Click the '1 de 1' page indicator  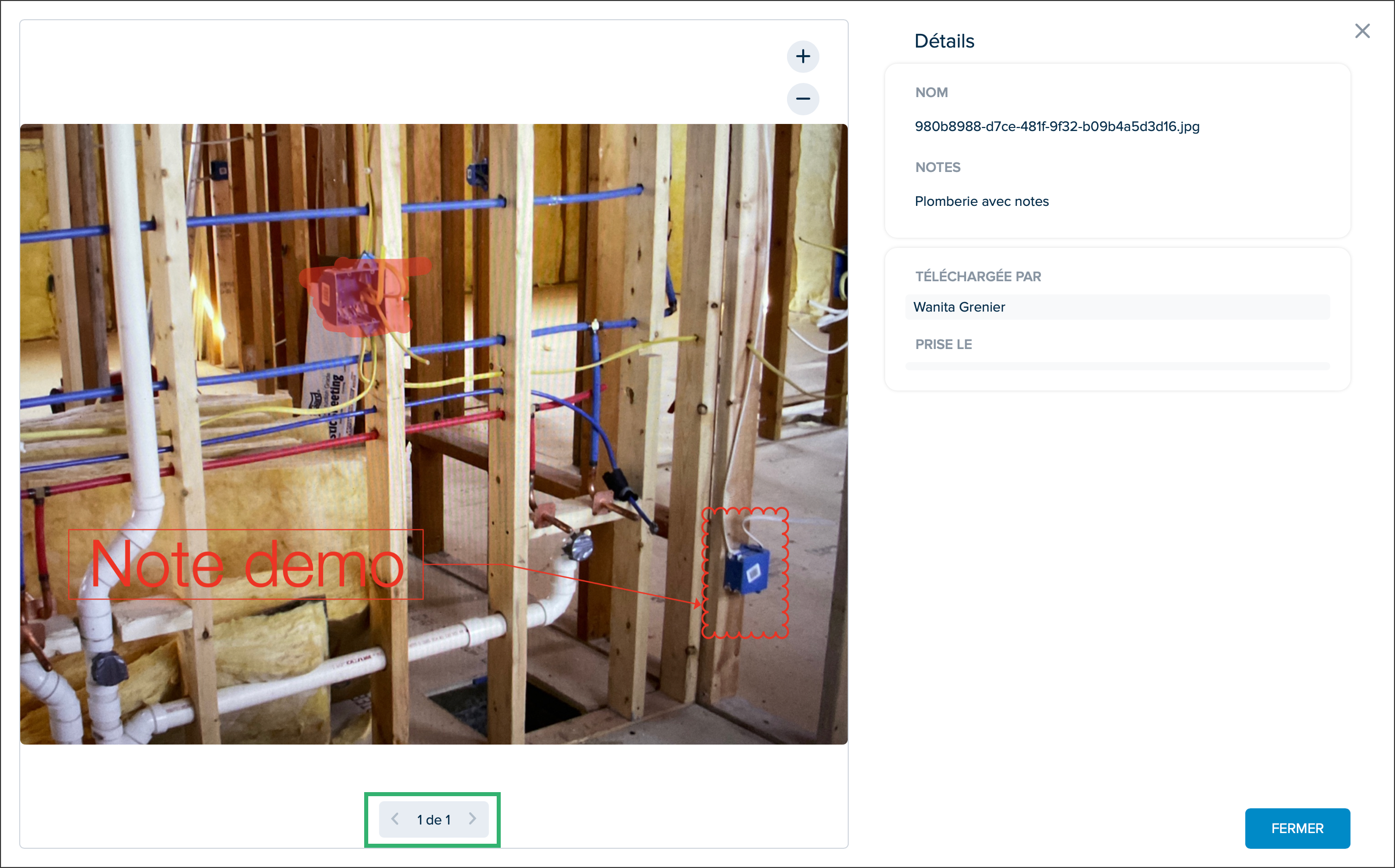[x=433, y=820]
